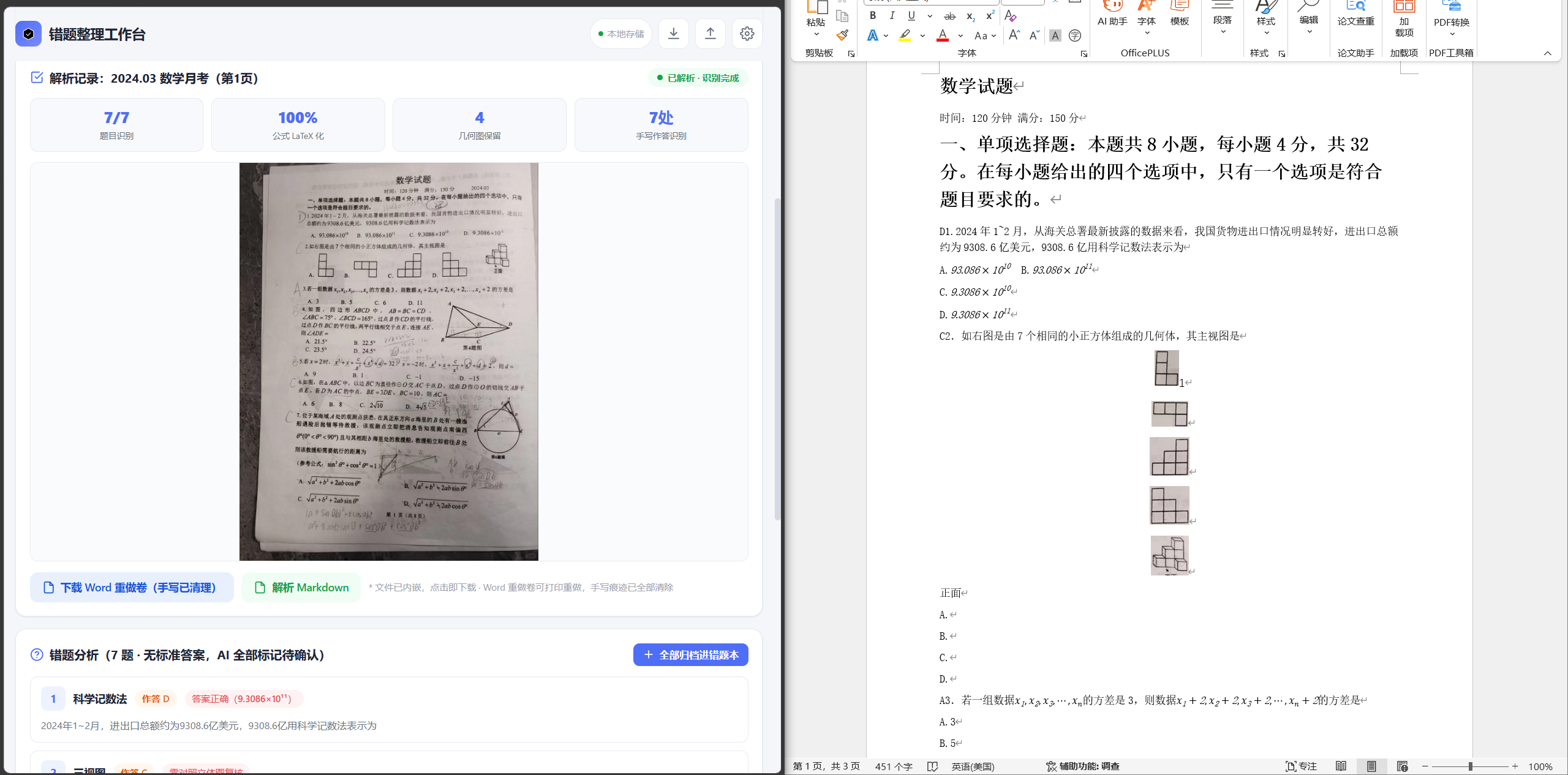Open workbench settings gear
Viewport: 1568px width, 775px height.
747,34
